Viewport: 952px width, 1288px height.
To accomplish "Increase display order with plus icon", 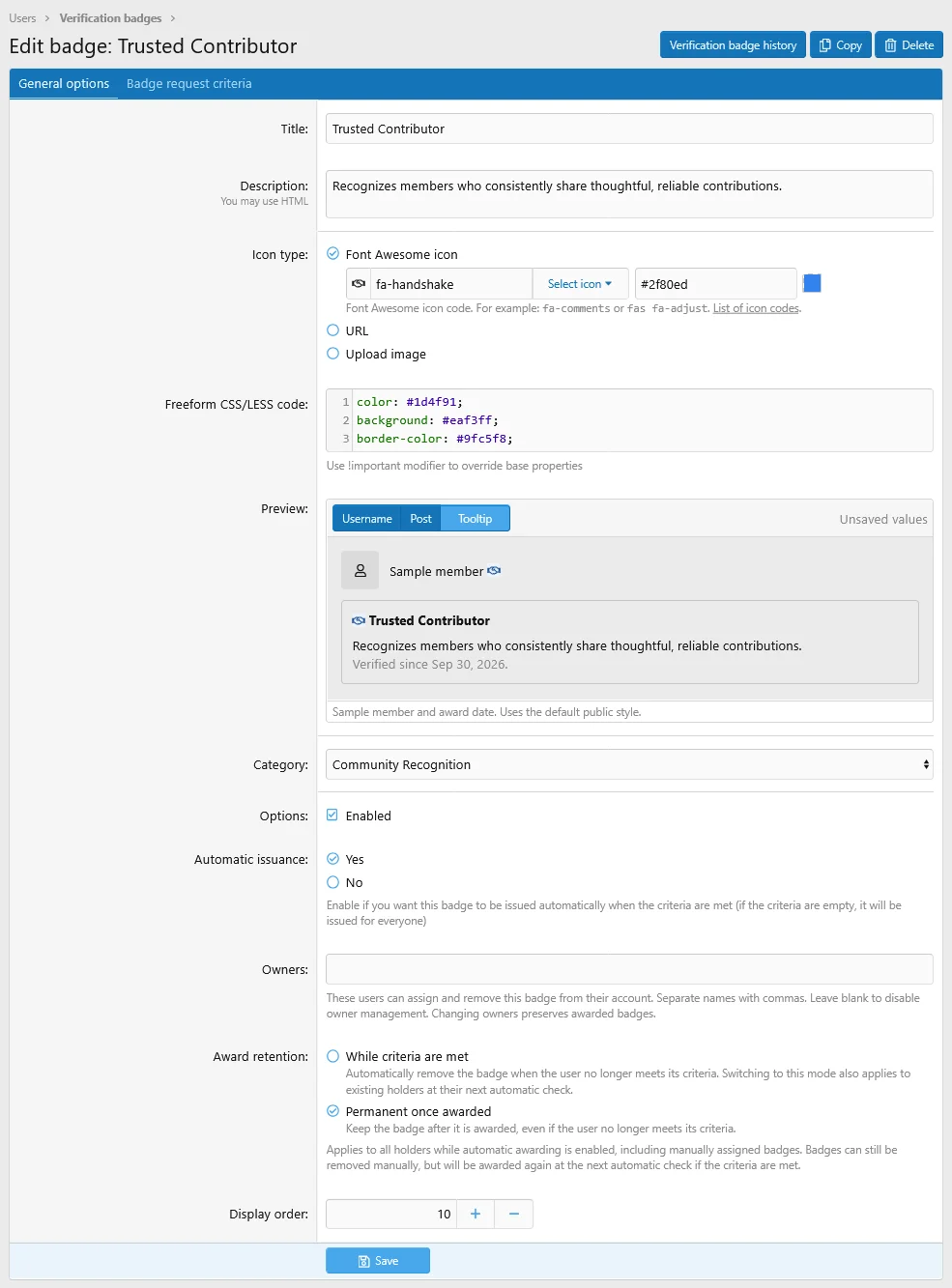I will 476,1214.
